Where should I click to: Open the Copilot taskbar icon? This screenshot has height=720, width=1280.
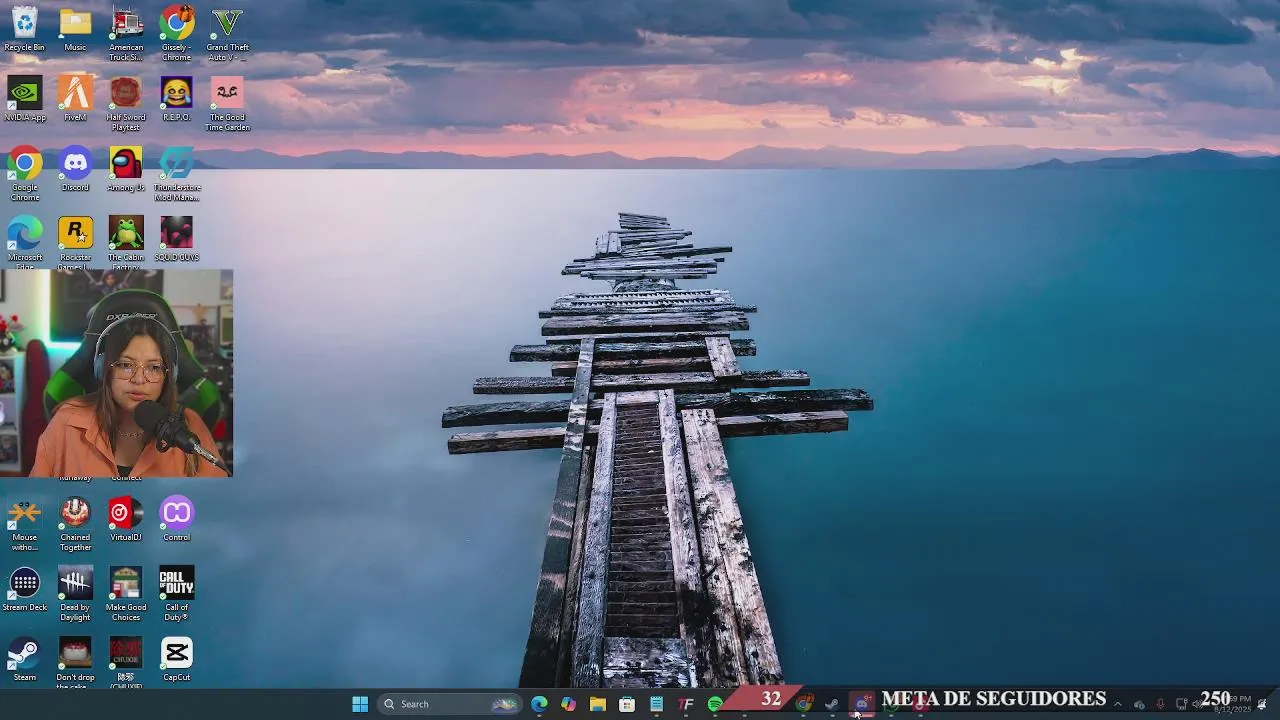568,704
